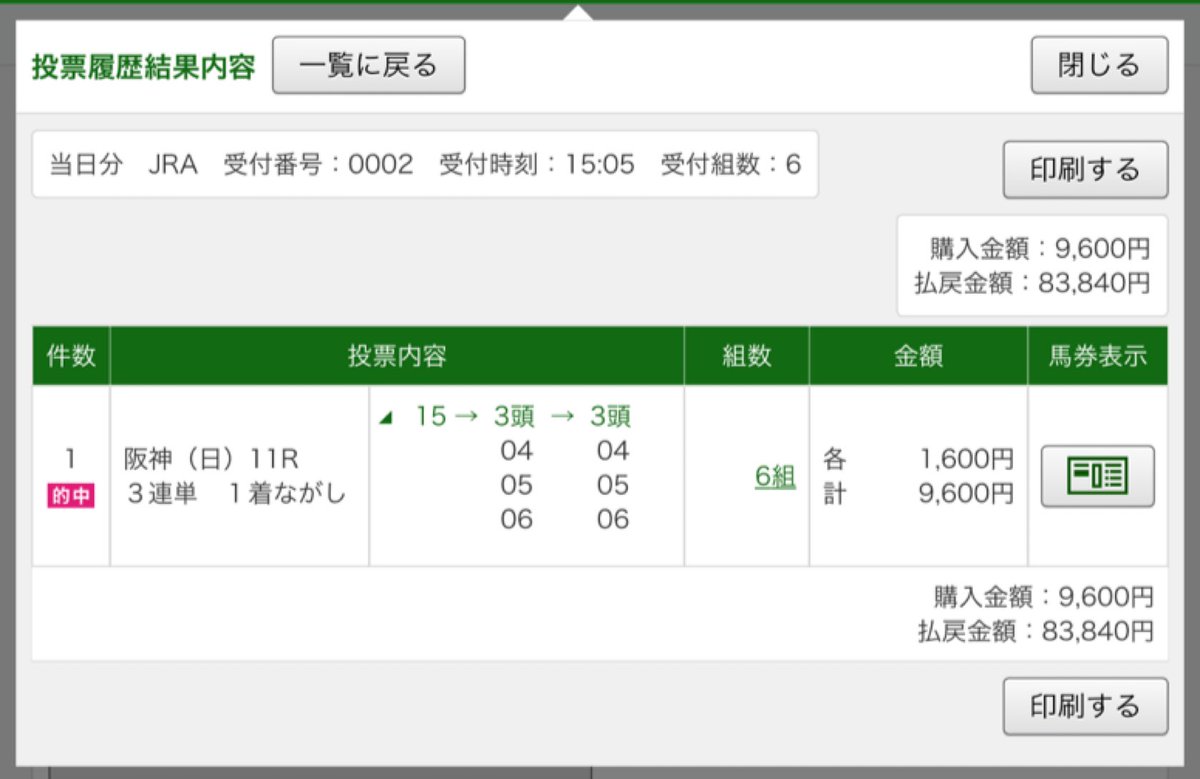Click the 一覧に戻る button

369,66
